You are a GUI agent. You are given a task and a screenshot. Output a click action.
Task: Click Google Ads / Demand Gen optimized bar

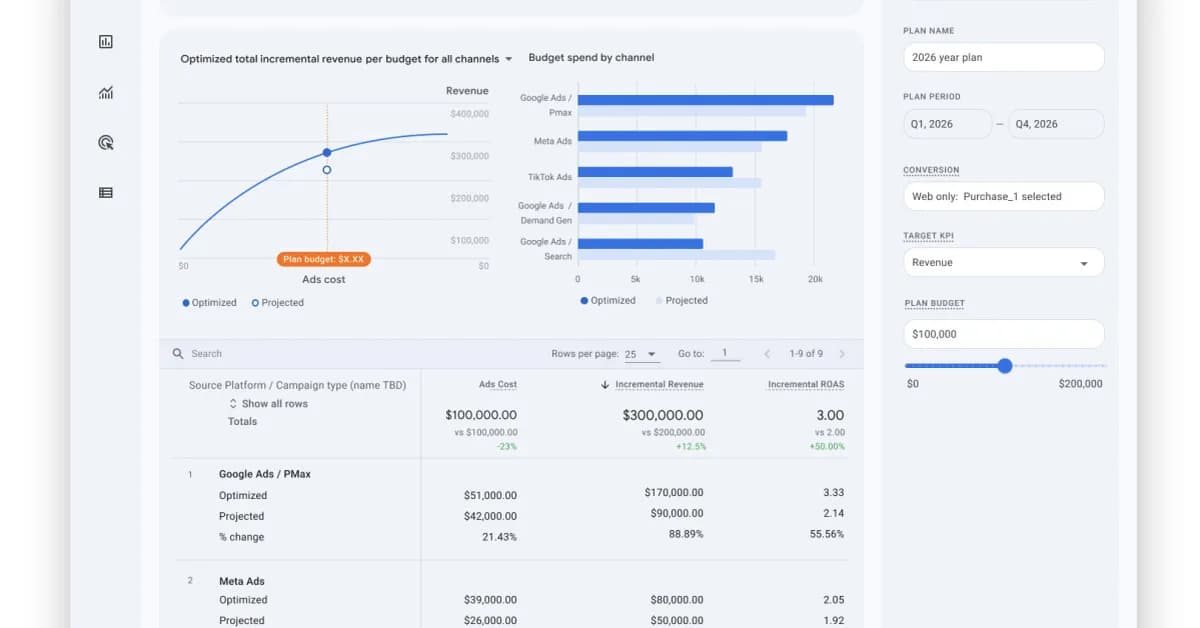(x=646, y=208)
